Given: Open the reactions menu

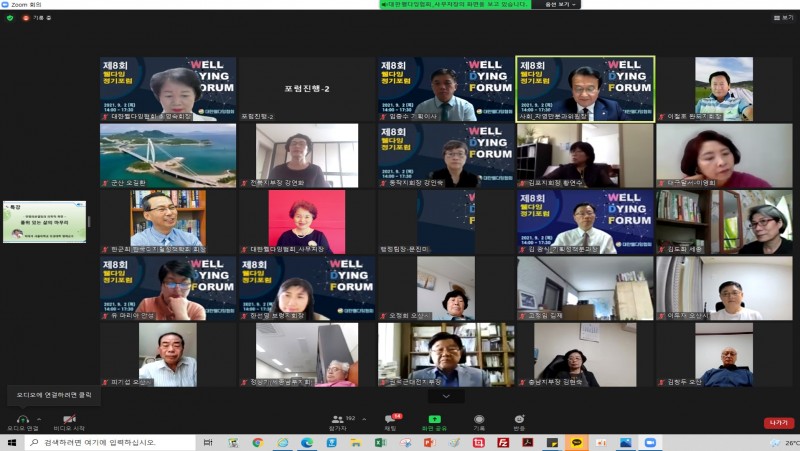Looking at the screenshot, I should tap(519, 420).
